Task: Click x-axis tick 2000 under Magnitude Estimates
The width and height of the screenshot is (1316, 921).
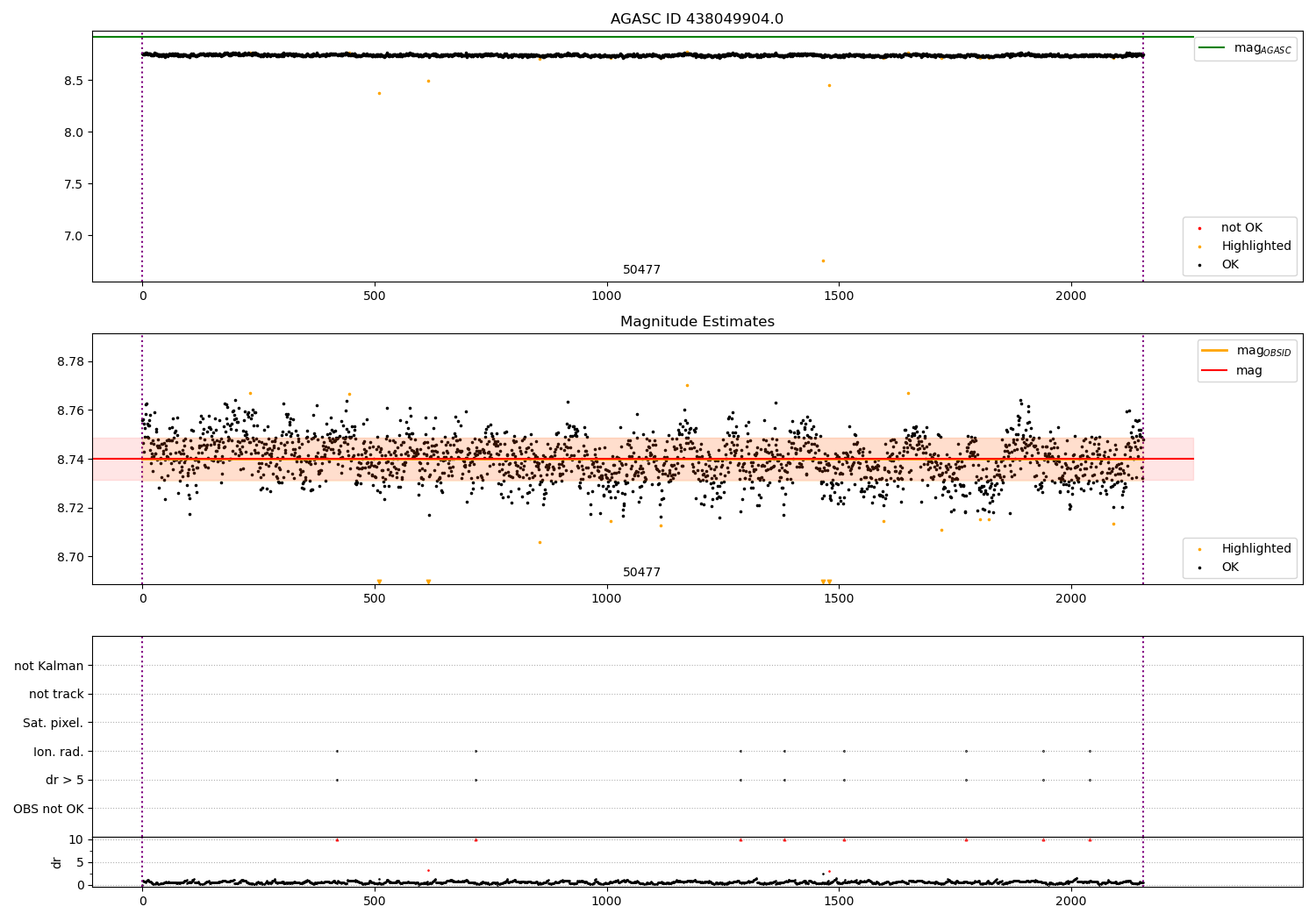Action: (1071, 599)
